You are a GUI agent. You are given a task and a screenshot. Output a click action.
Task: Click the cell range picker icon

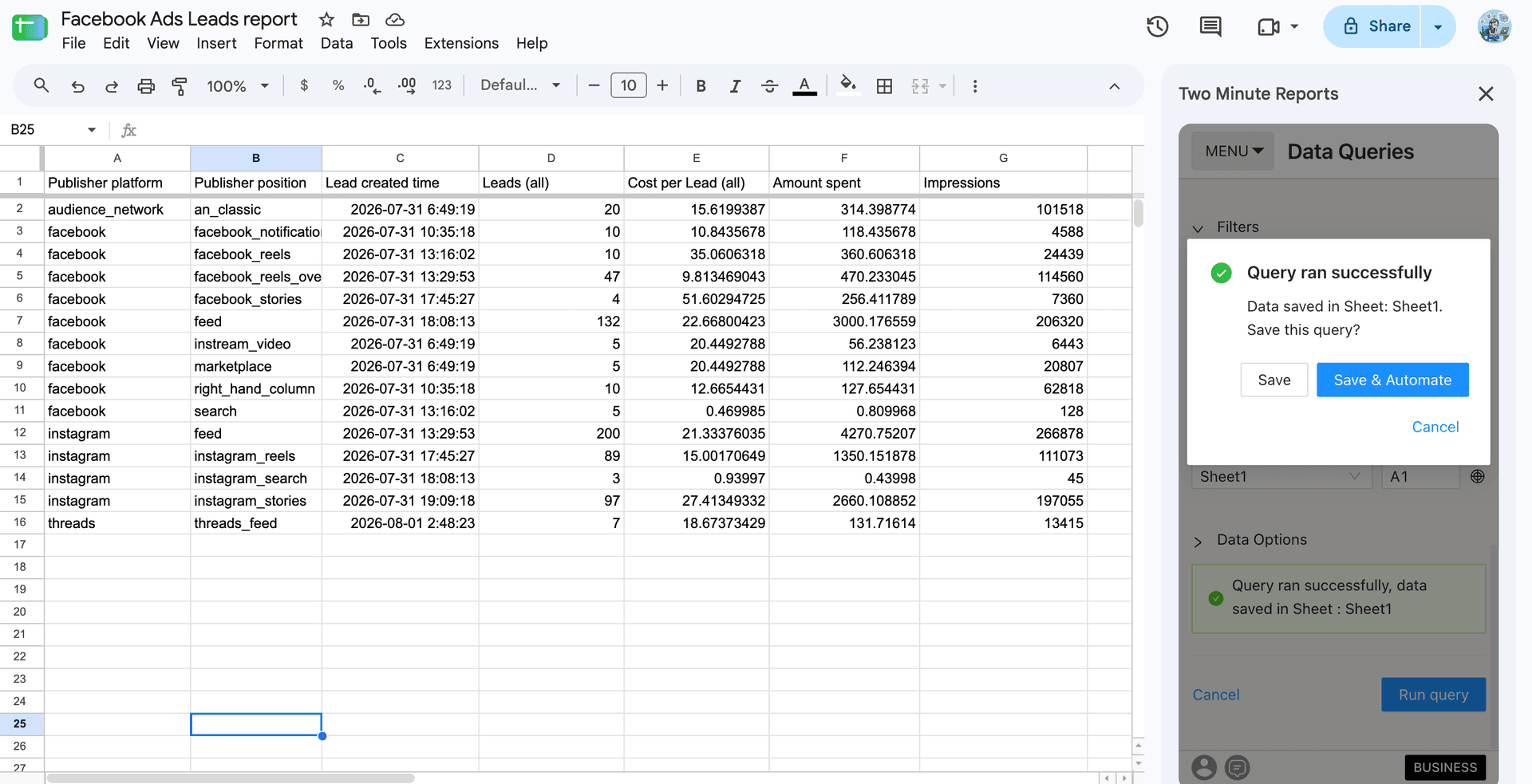point(1477,476)
